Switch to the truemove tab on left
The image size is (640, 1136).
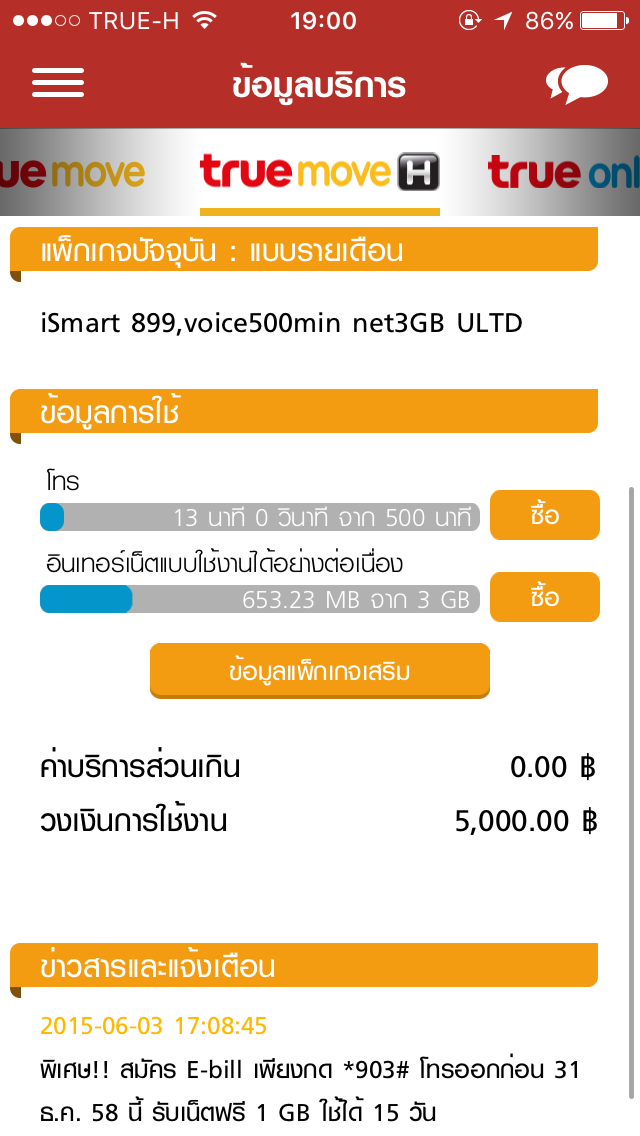pos(75,173)
